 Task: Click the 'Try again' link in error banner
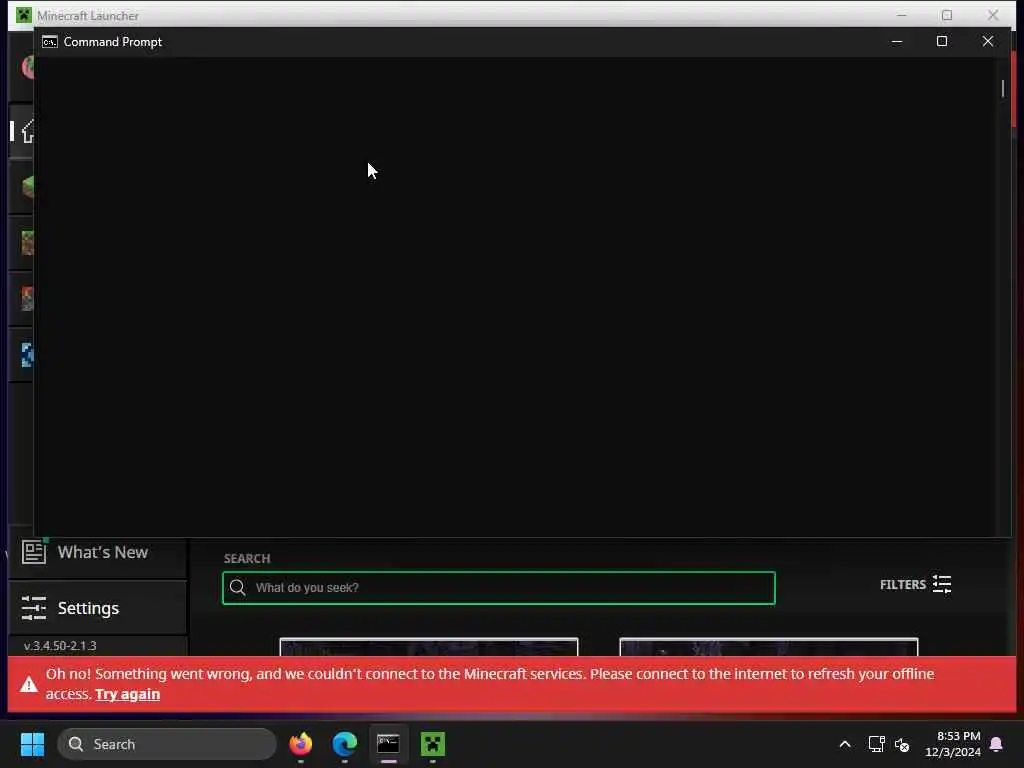tap(127, 694)
